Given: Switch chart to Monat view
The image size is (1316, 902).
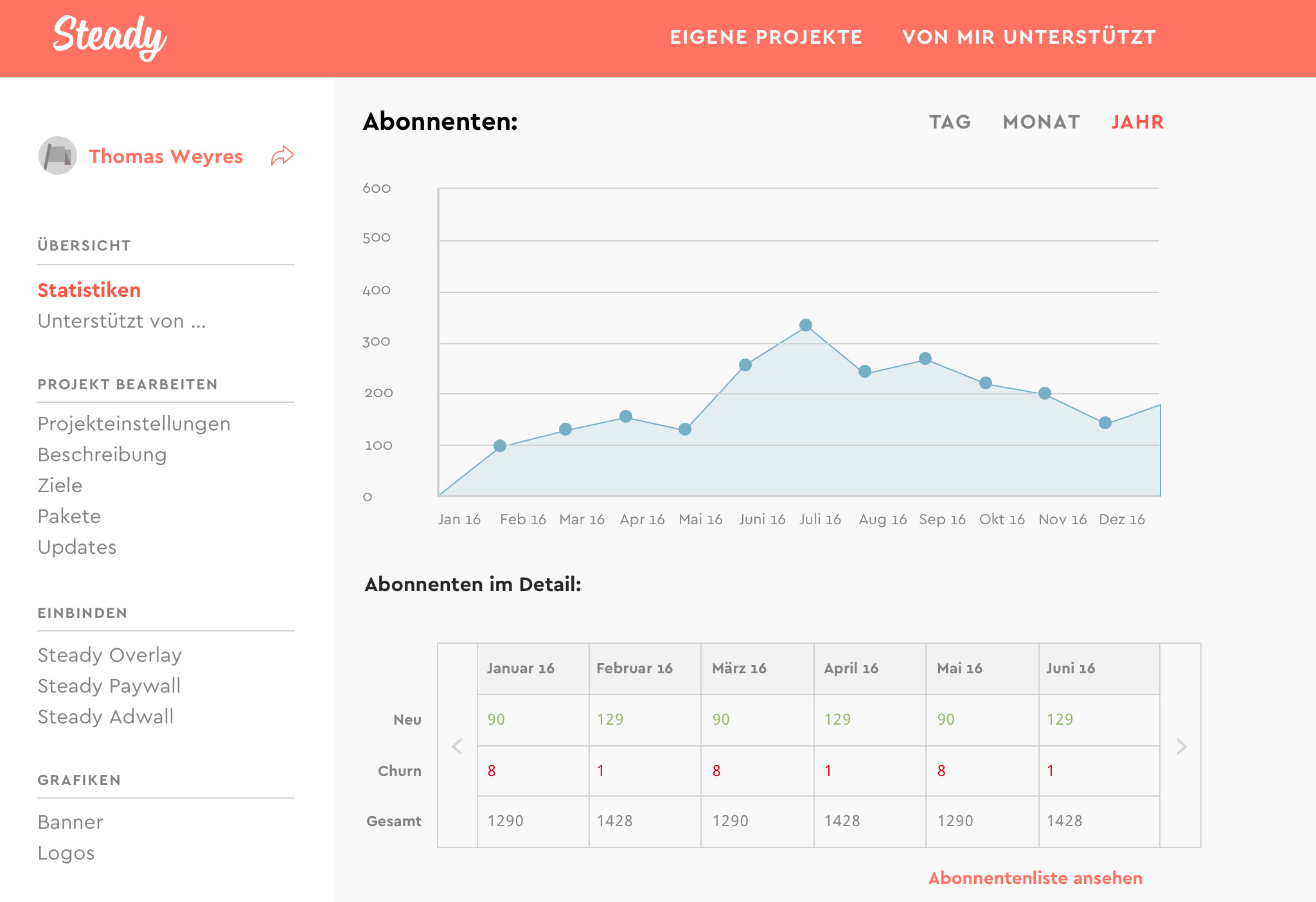Looking at the screenshot, I should pos(1042,122).
